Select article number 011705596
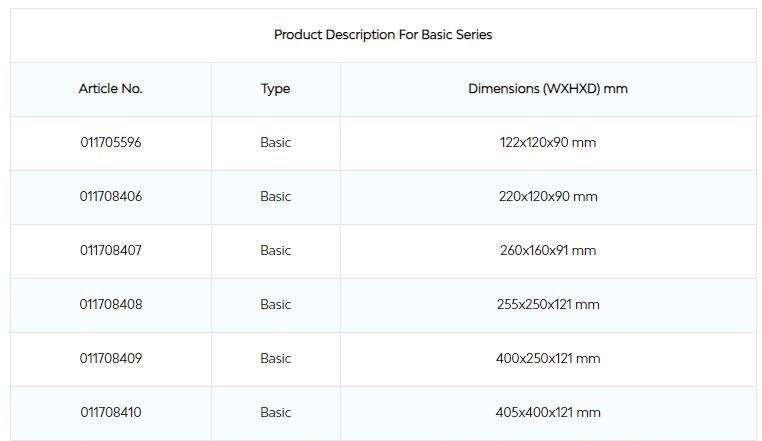 pyautogui.click(x=111, y=143)
